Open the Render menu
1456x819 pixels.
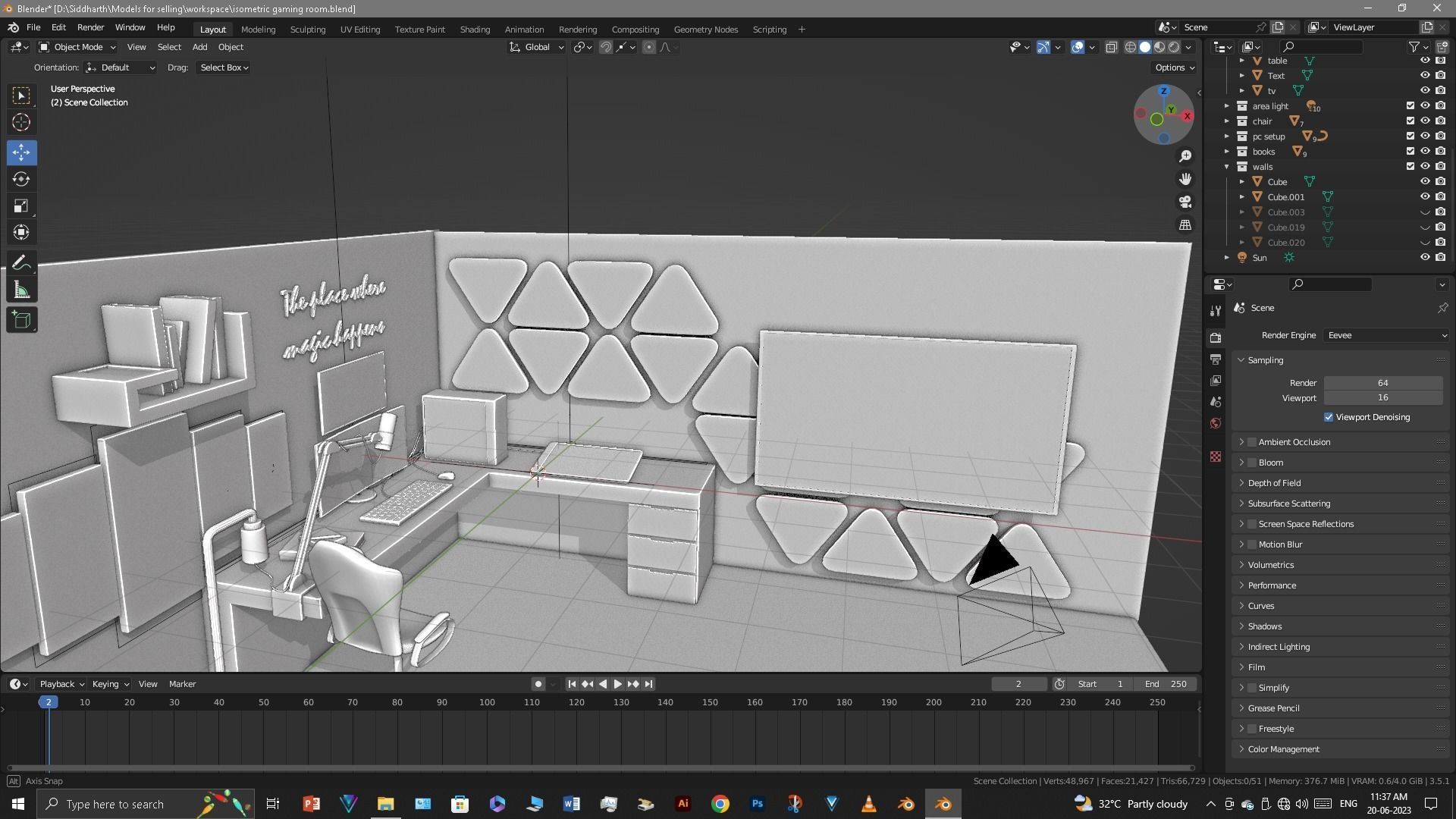coord(90,27)
